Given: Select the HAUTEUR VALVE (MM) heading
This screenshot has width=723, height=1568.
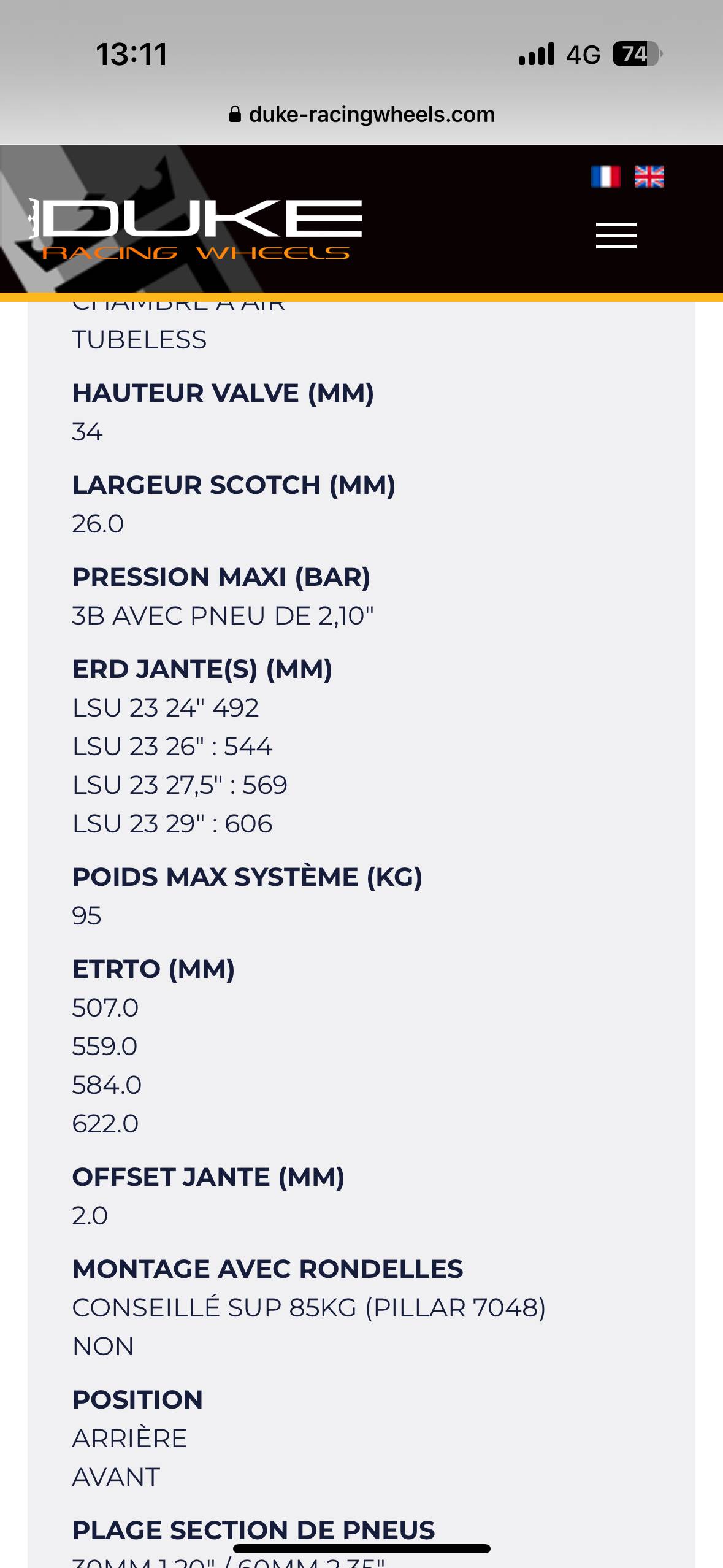Looking at the screenshot, I should [223, 393].
